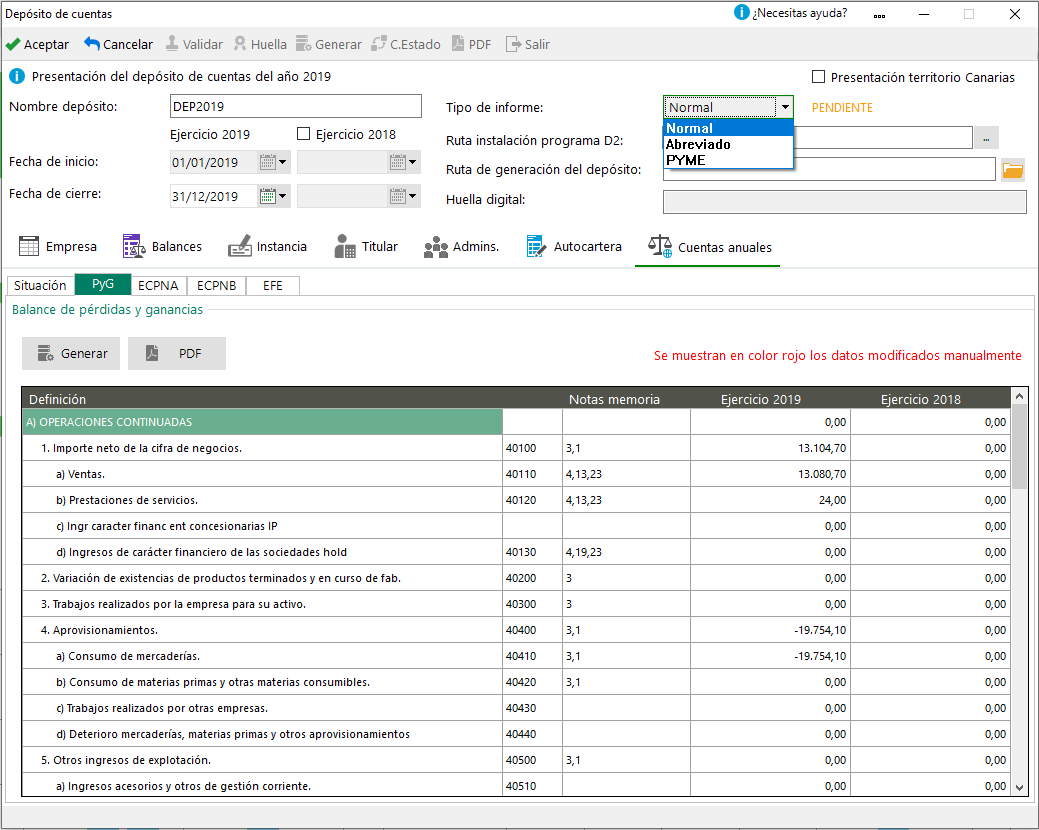
Task: Click the PDF button under Balance de pérdidas
Action: 177,354
